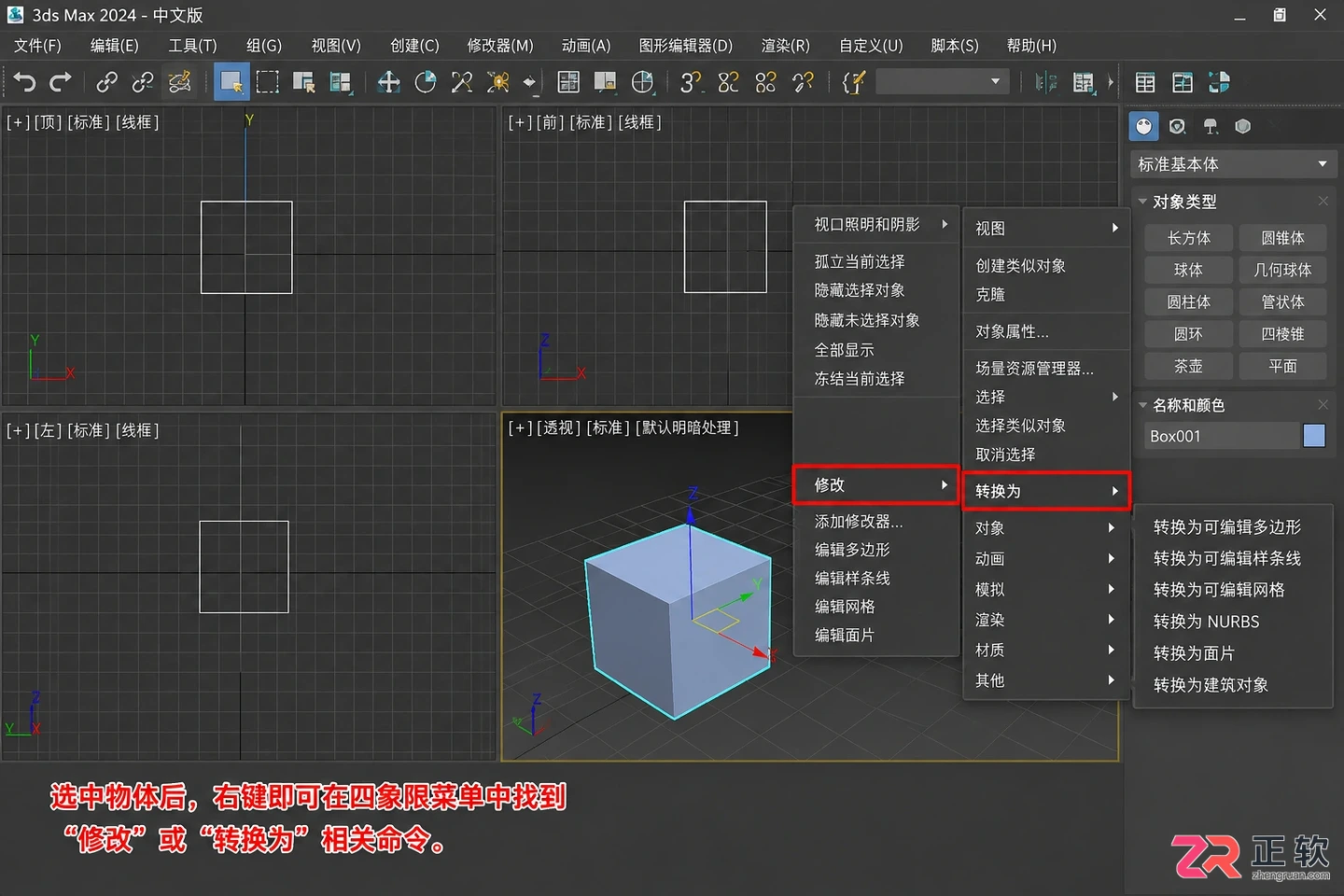Toggle the Percent Snap icon

tap(765, 82)
